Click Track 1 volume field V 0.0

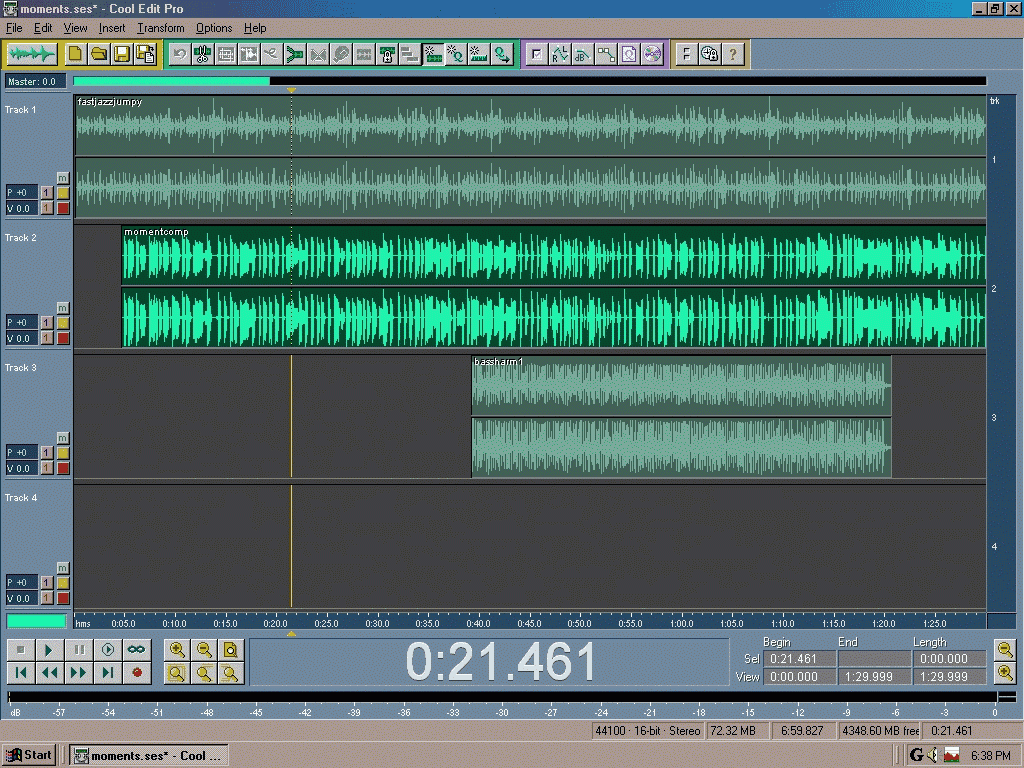click(x=22, y=208)
